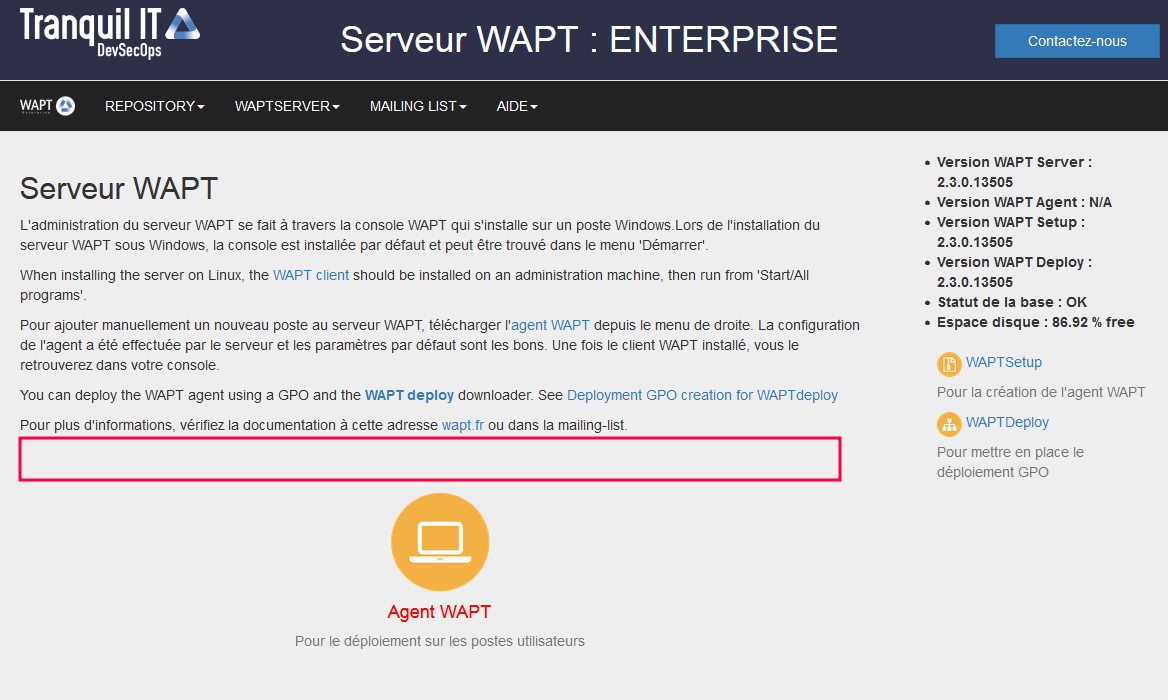Click 'Pour le déploiement sur les postes utilisateurs' caption
Viewport: 1168px width, 700px height.
click(439, 640)
